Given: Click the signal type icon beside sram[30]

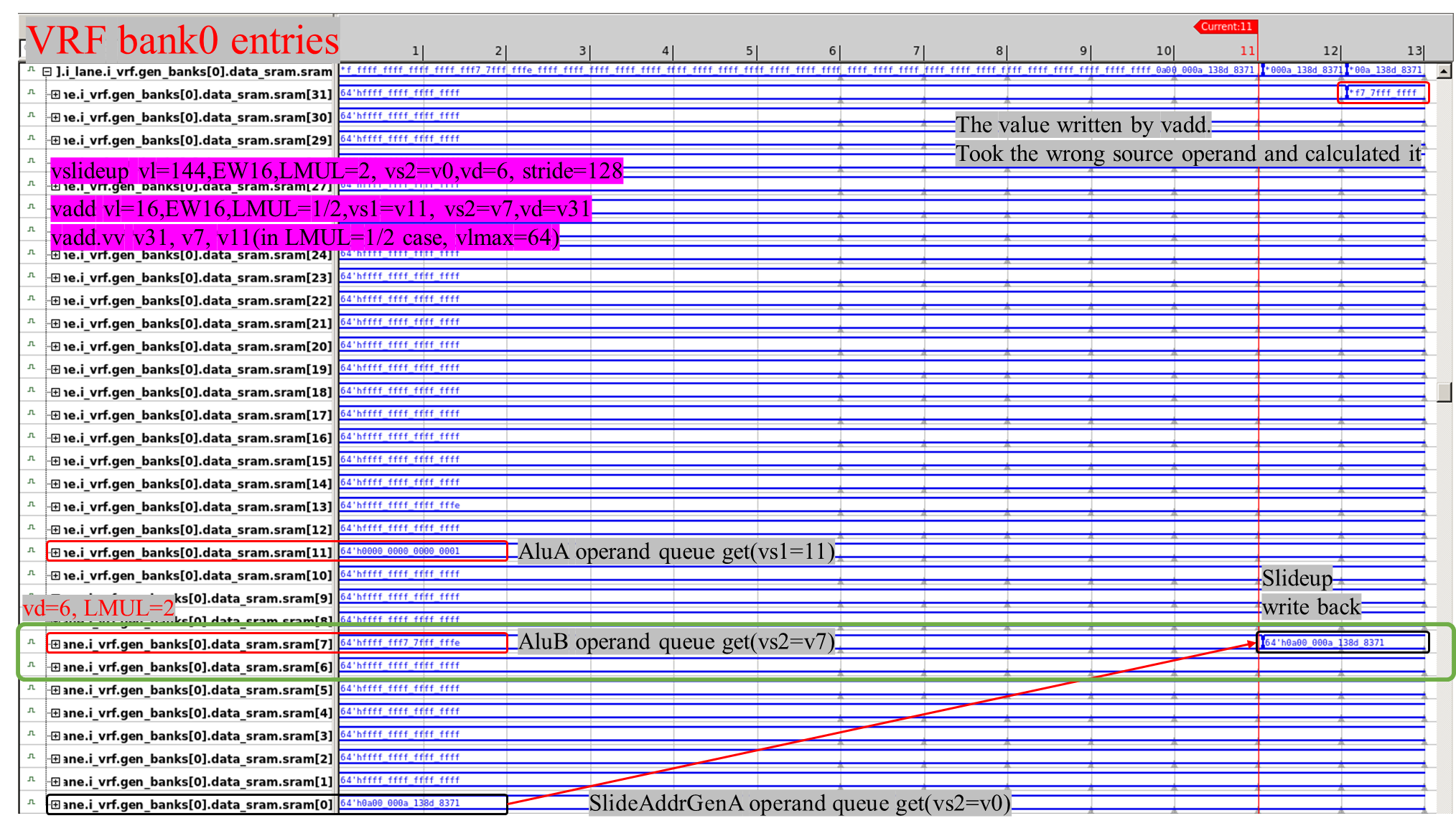Looking at the screenshot, I should click(x=31, y=116).
